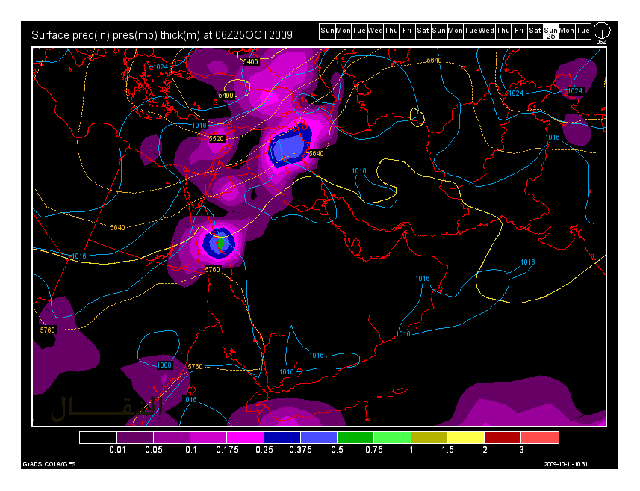Select the second week's Sat day cell

535,31
